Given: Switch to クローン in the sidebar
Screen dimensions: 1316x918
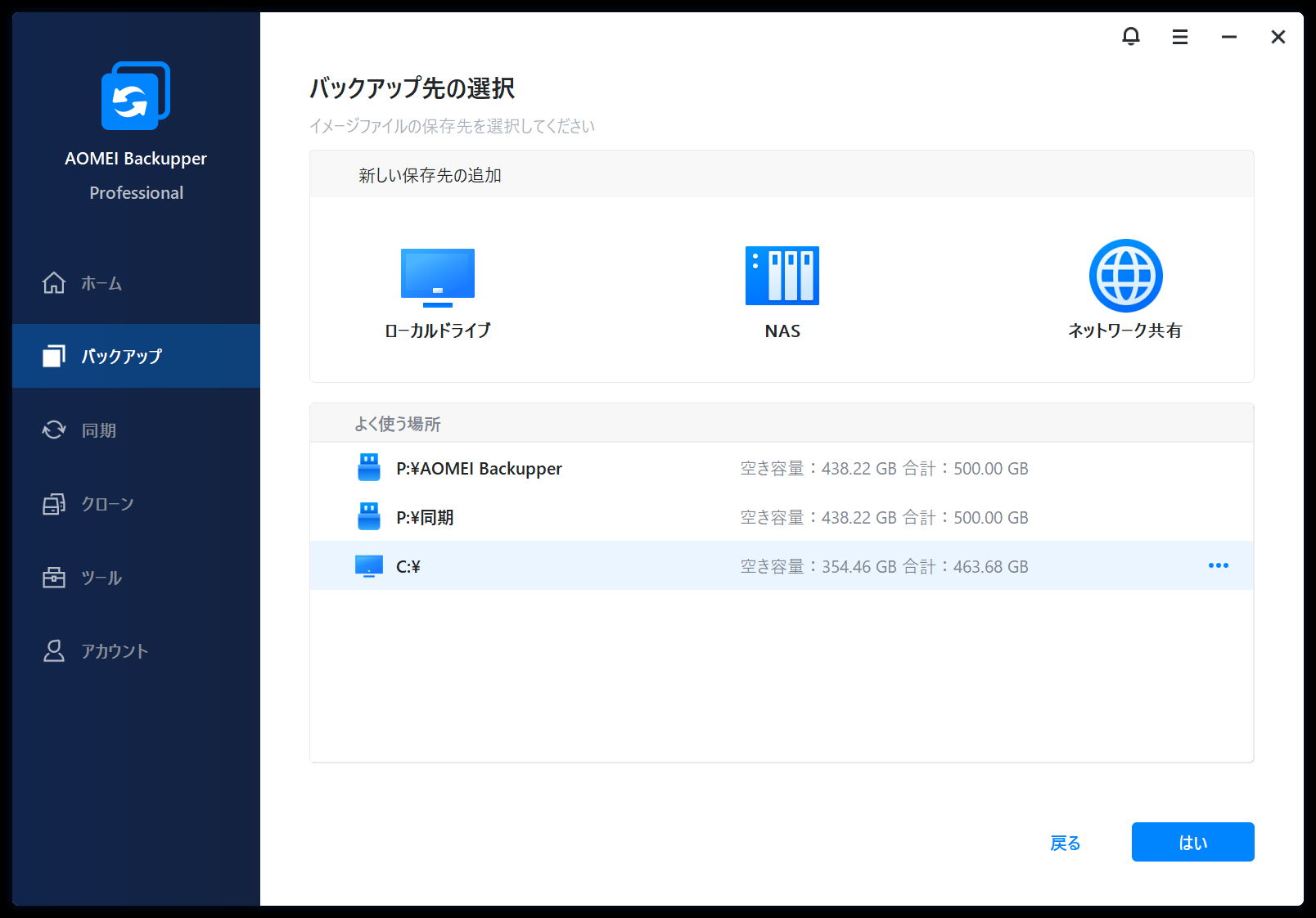Looking at the screenshot, I should click(x=107, y=504).
